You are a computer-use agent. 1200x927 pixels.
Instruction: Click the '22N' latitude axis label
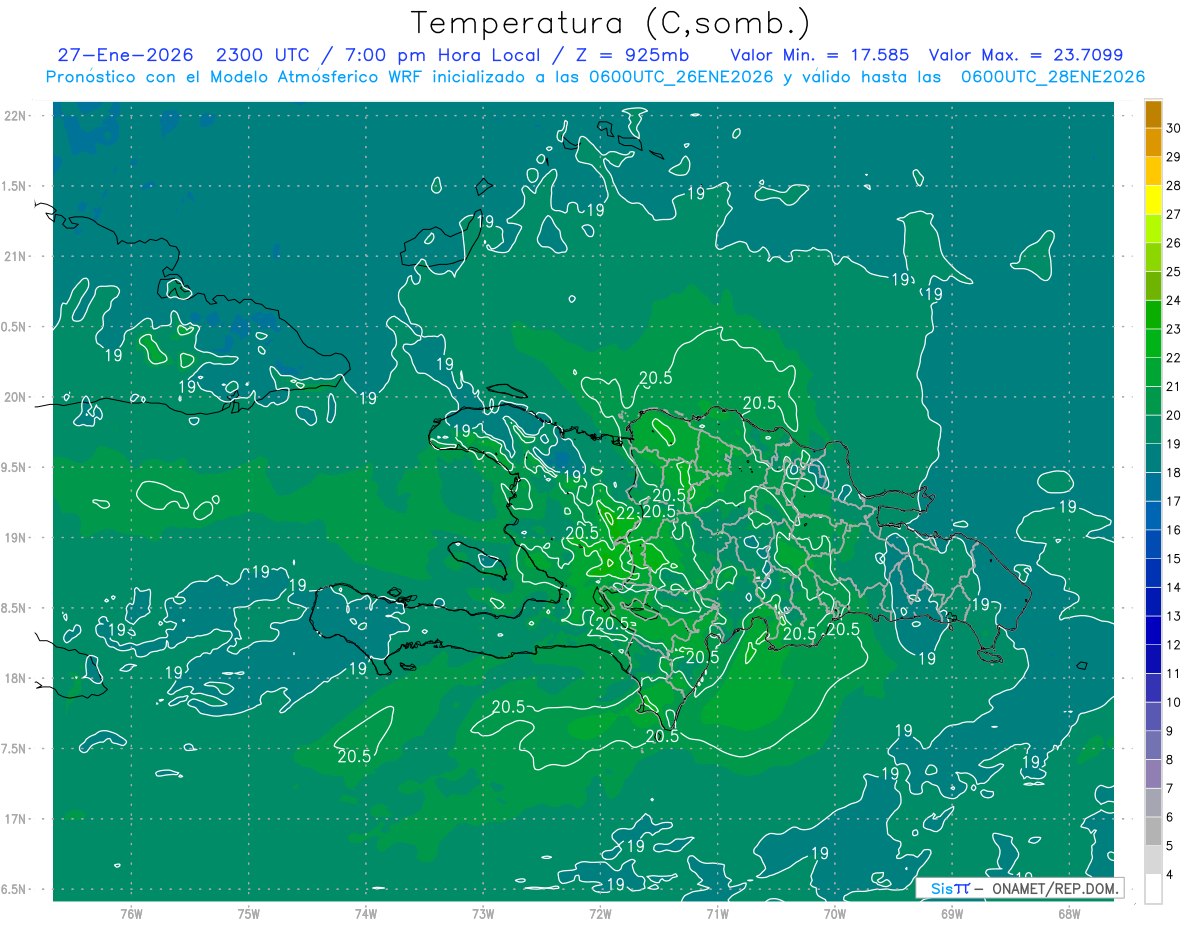pos(16,116)
